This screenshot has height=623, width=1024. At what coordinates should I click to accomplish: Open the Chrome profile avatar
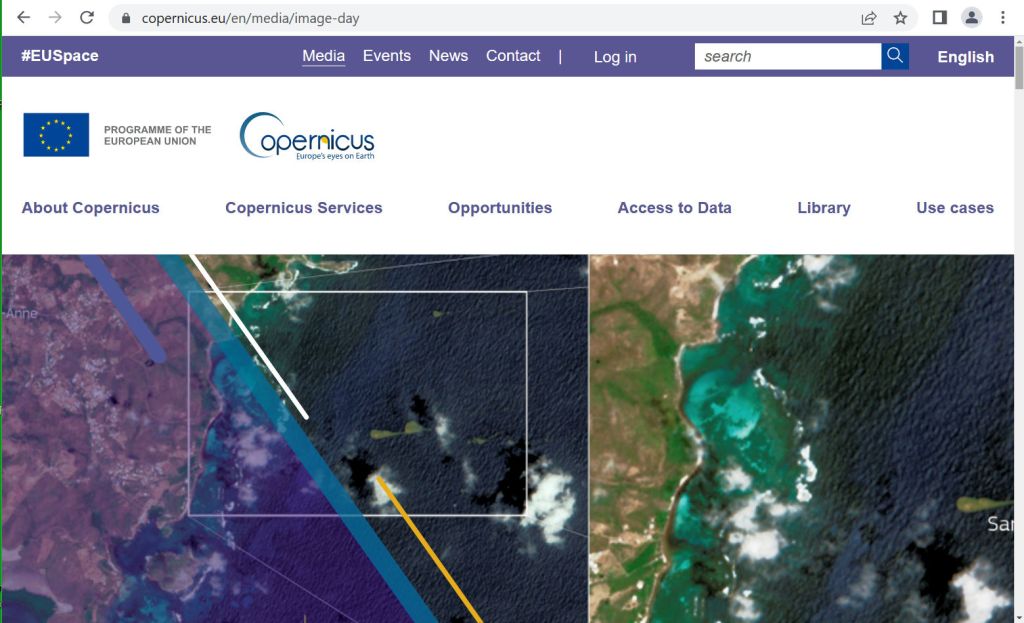click(971, 18)
